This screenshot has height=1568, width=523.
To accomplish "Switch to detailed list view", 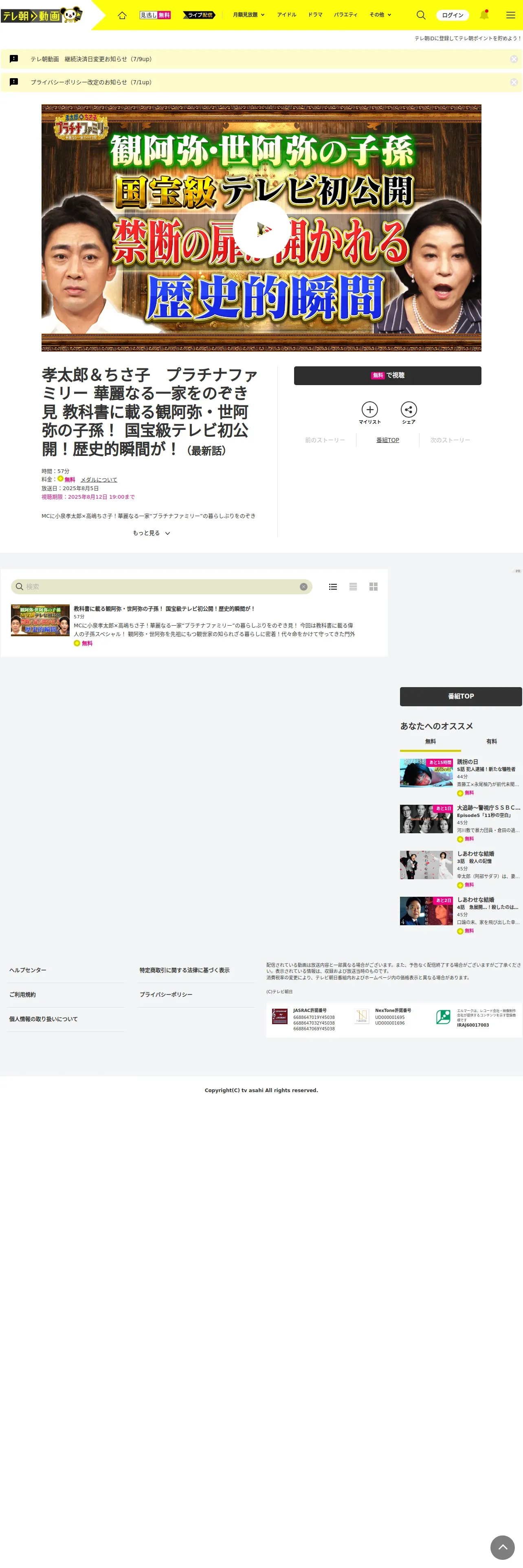I will 333,587.
